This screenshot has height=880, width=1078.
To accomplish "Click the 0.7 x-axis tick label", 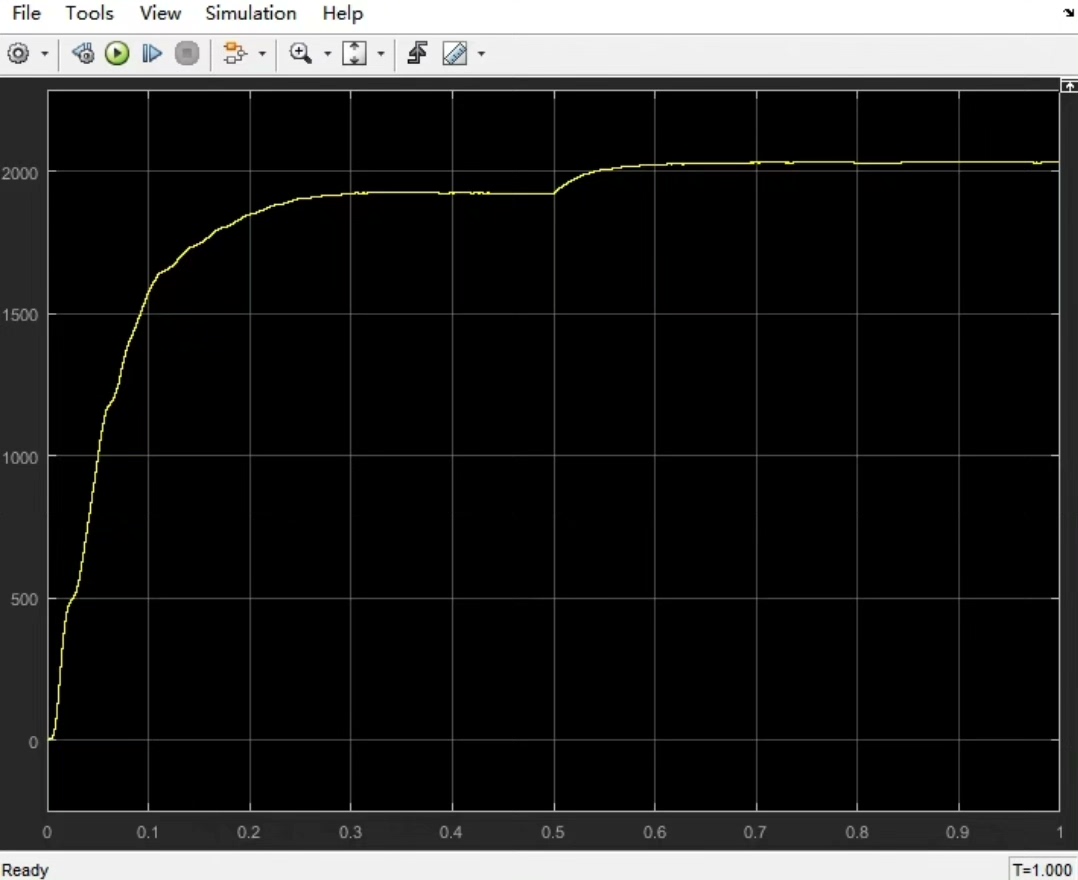I will (755, 833).
